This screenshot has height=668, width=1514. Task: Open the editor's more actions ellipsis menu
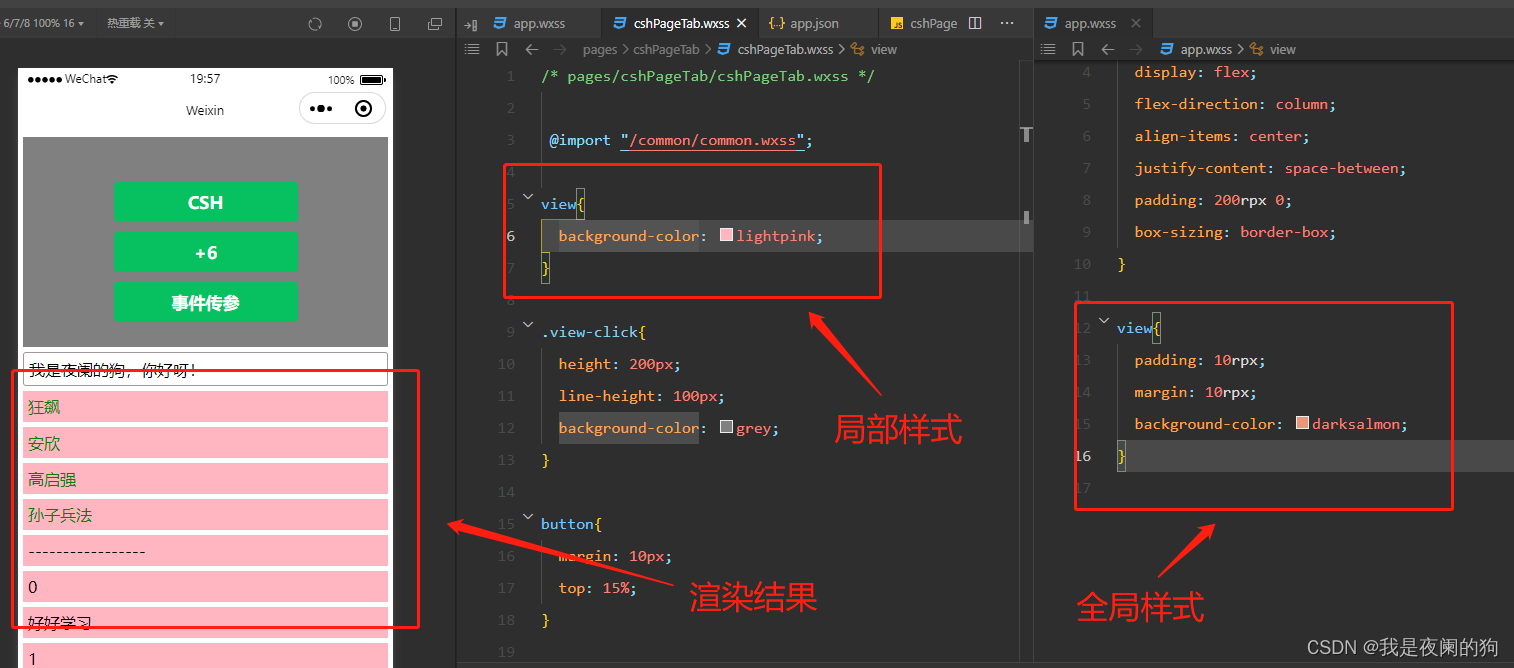[1007, 23]
